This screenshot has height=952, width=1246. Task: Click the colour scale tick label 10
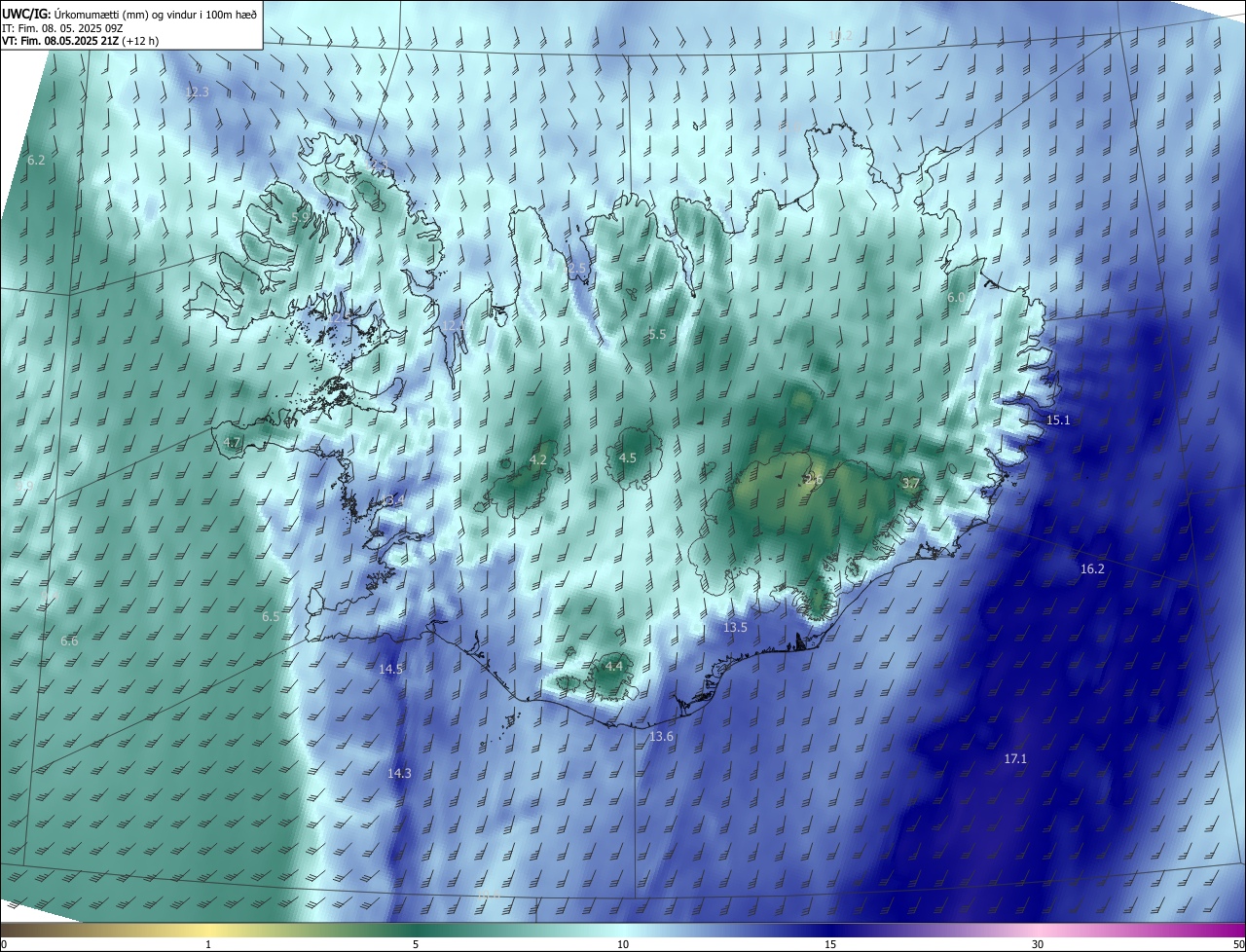623,944
